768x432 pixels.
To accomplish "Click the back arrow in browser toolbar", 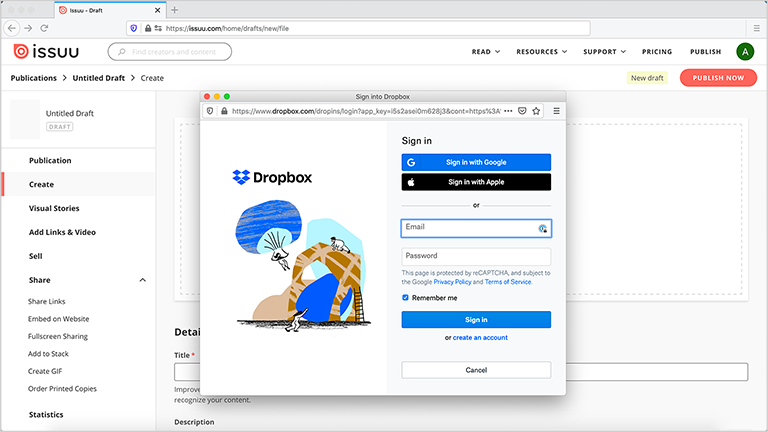I will [12, 29].
